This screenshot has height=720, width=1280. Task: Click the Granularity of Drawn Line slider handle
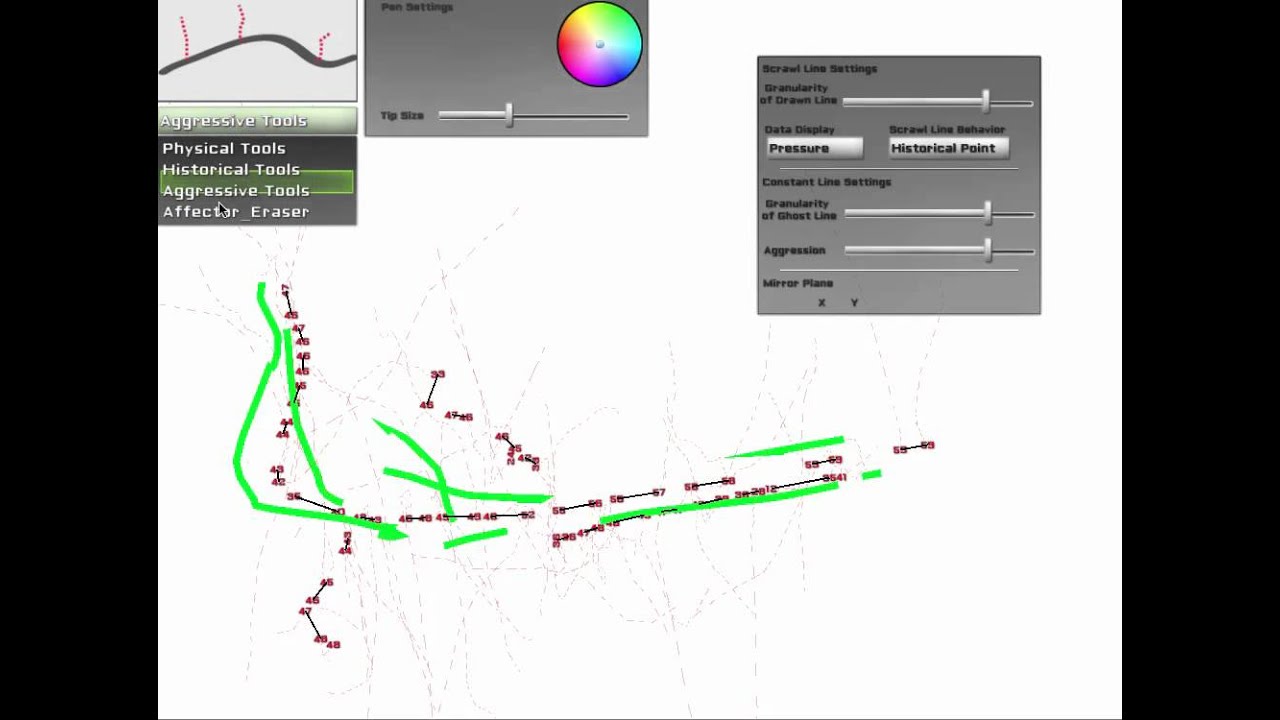986,102
